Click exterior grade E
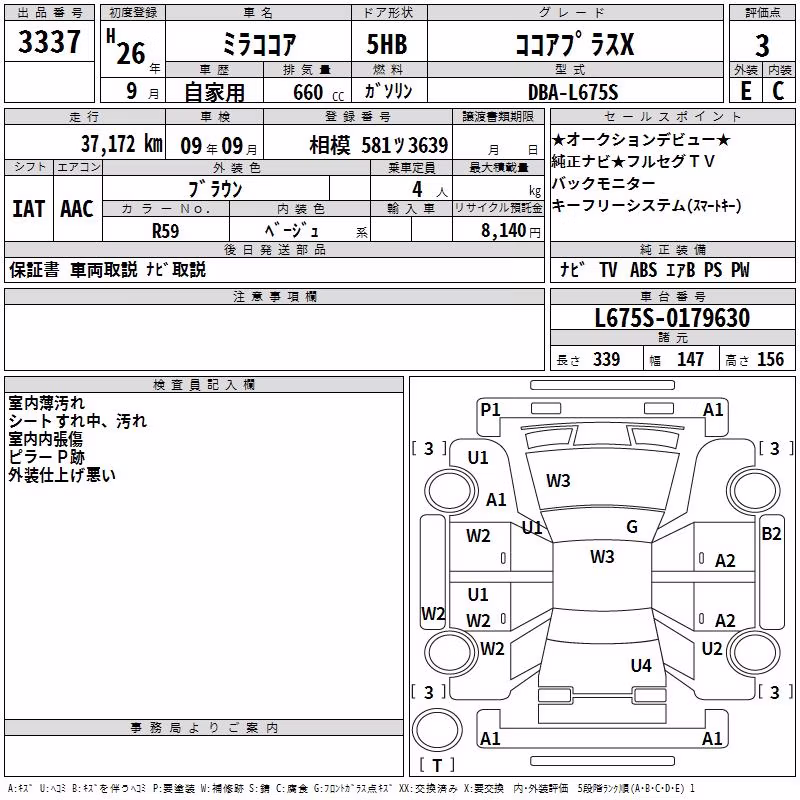The width and height of the screenshot is (800, 800). (745, 91)
